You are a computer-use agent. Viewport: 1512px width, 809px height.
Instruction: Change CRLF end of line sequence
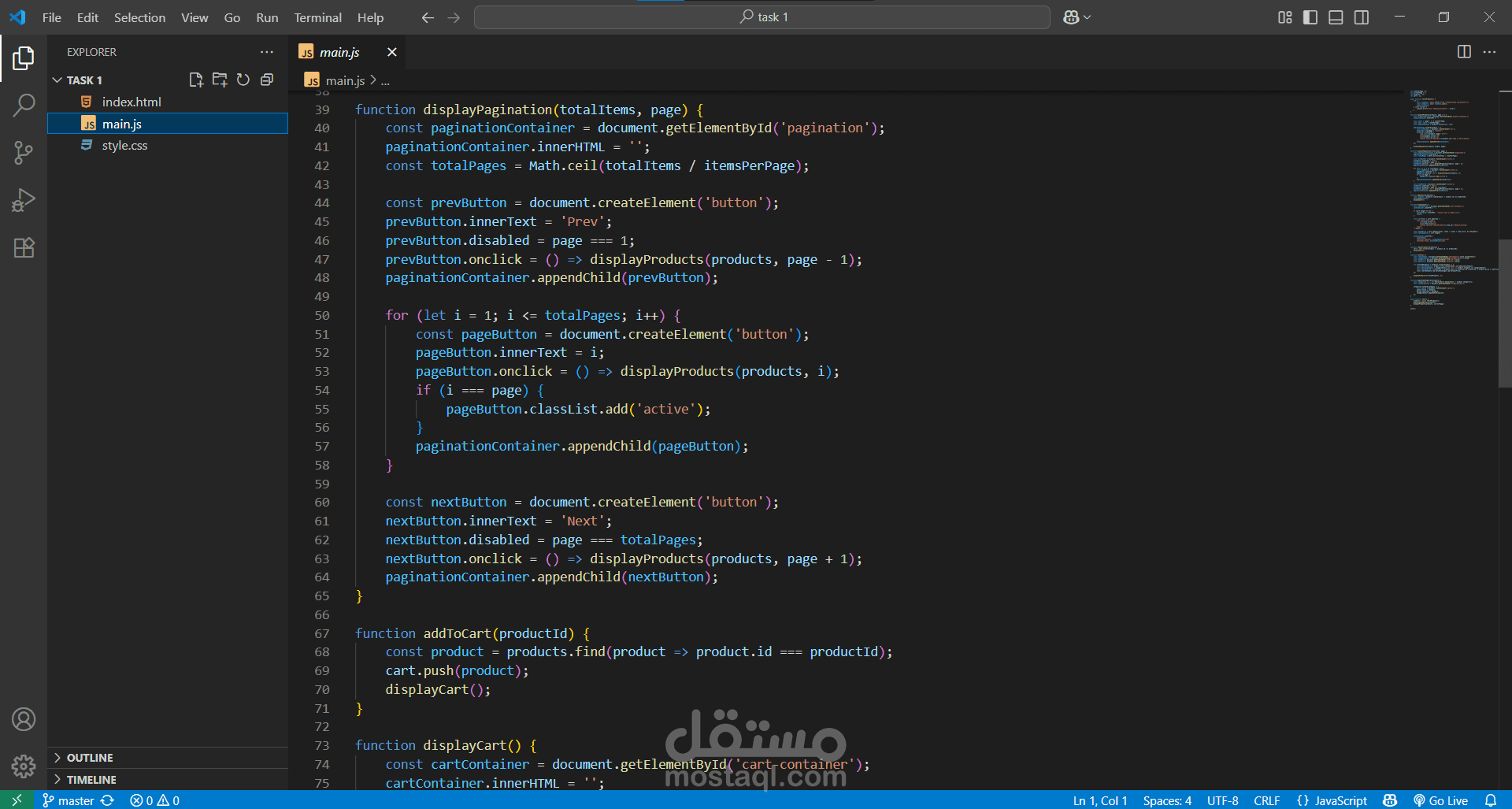(x=1266, y=800)
